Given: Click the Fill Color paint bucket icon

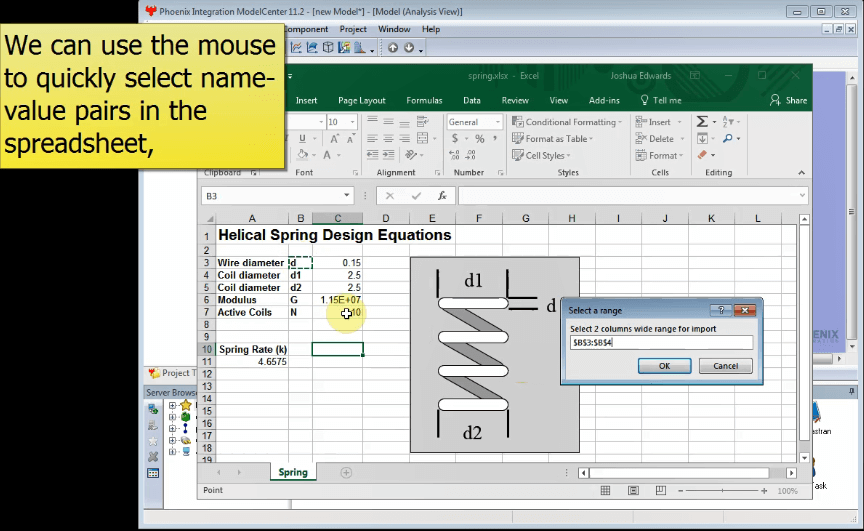Looking at the screenshot, I should (x=303, y=155).
